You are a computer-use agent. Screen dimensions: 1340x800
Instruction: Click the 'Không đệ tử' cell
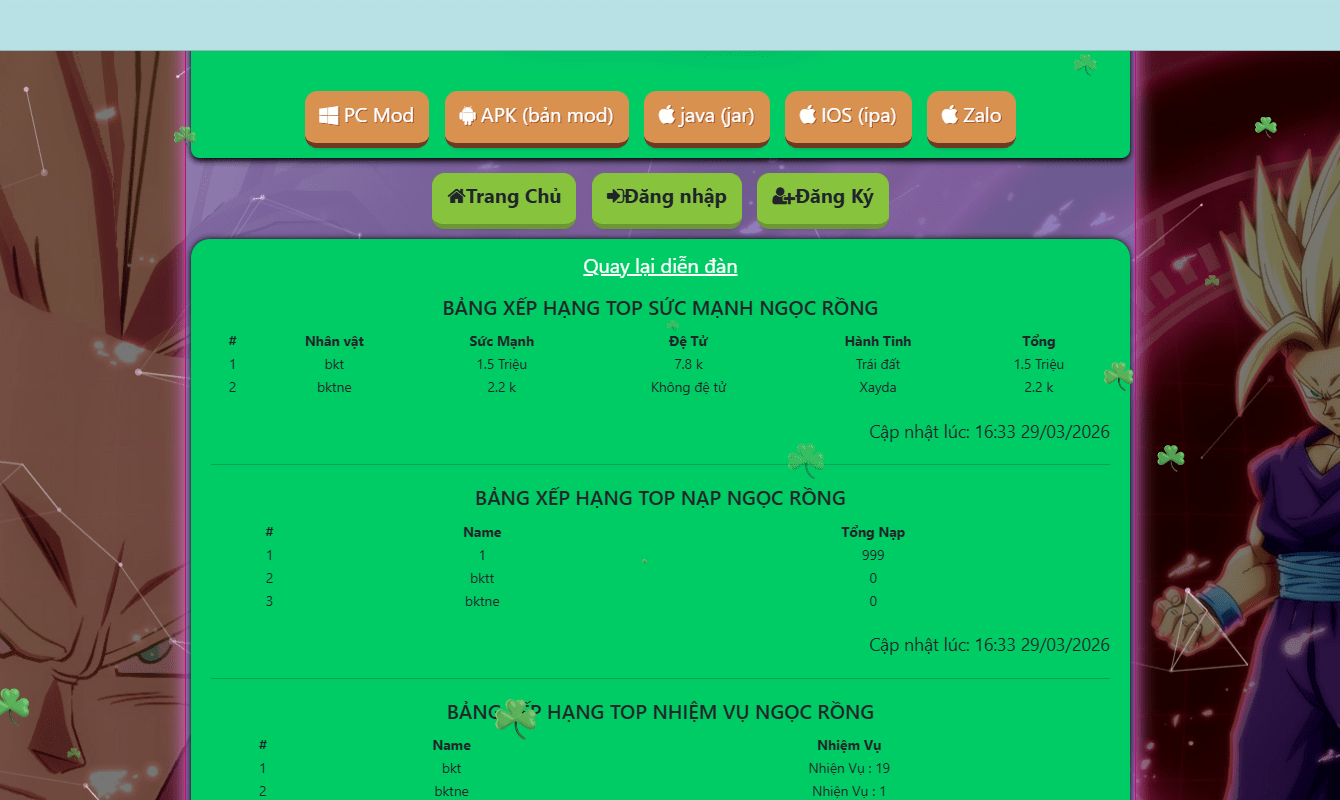point(688,388)
